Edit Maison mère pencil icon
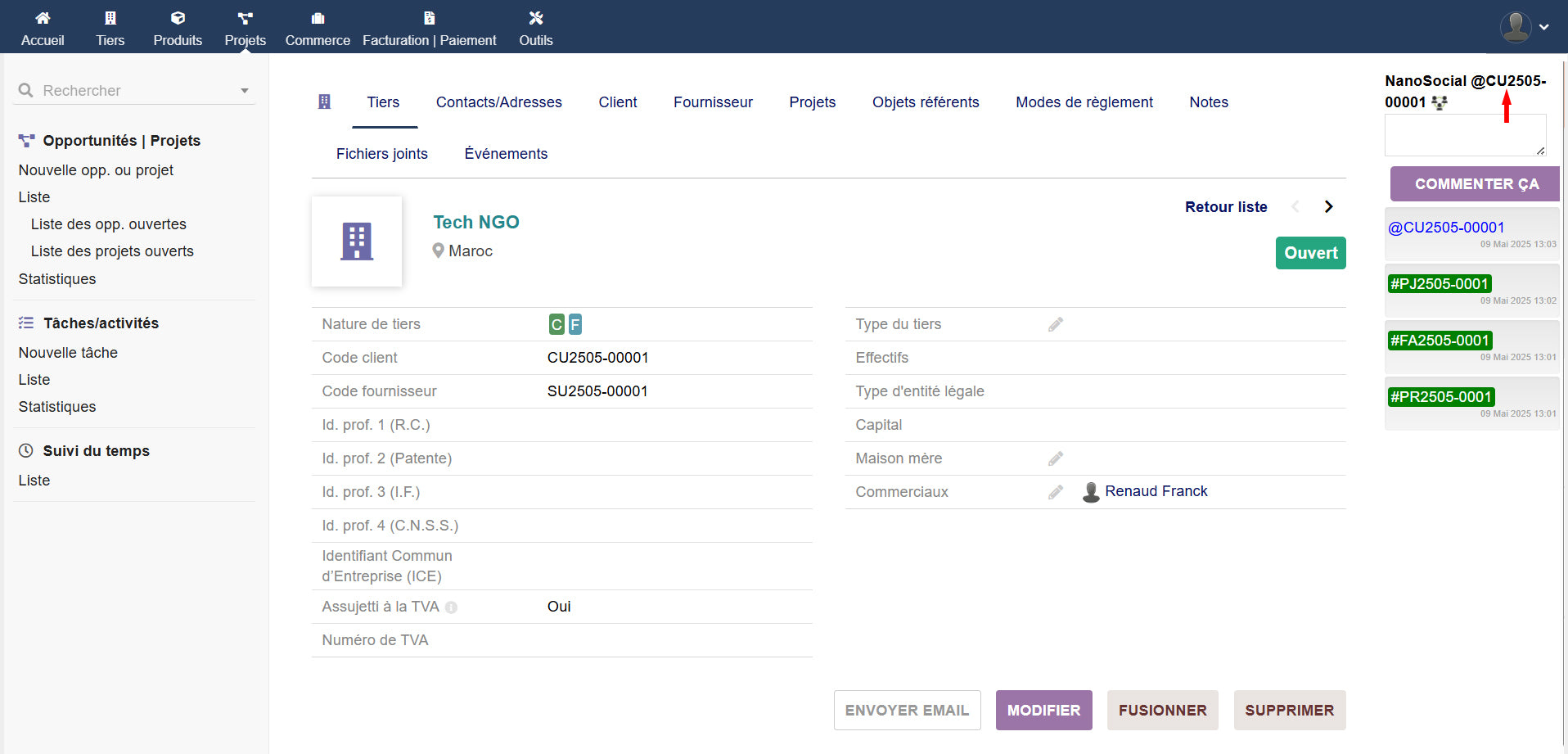 [1056, 459]
